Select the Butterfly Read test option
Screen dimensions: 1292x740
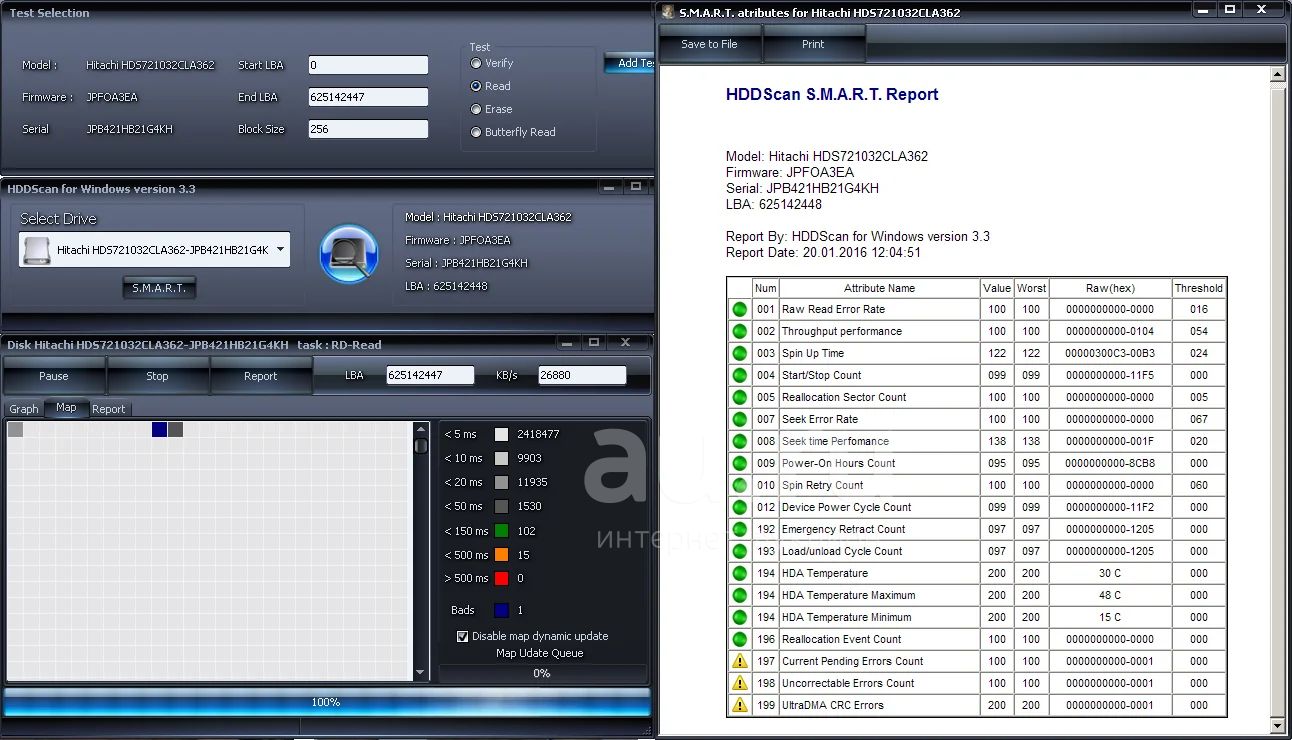476,132
